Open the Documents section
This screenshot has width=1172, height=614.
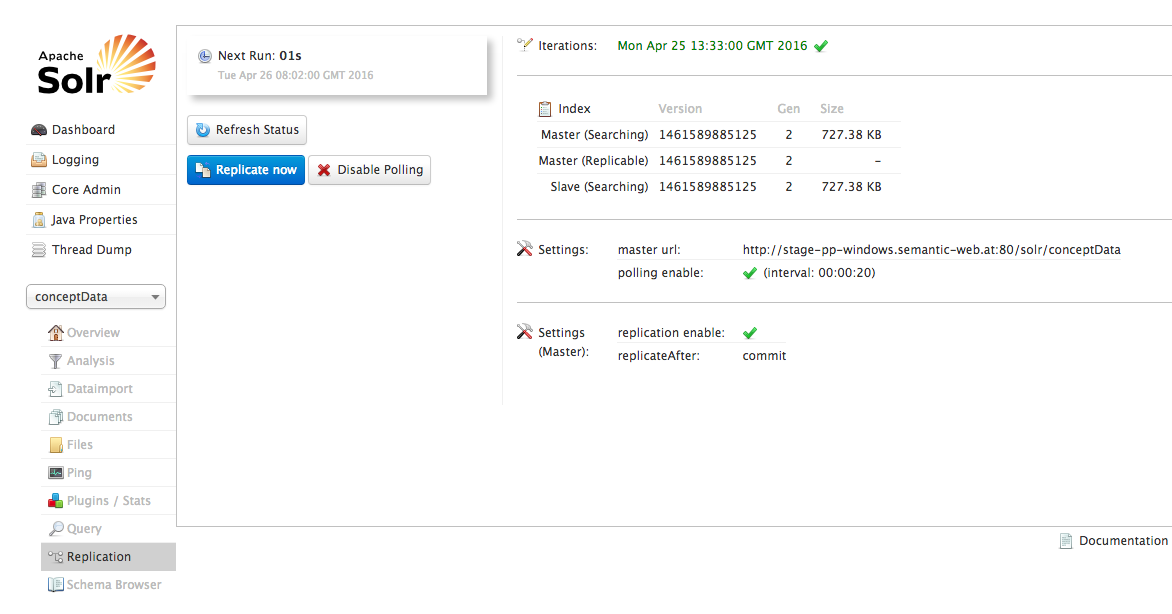tap(99, 417)
